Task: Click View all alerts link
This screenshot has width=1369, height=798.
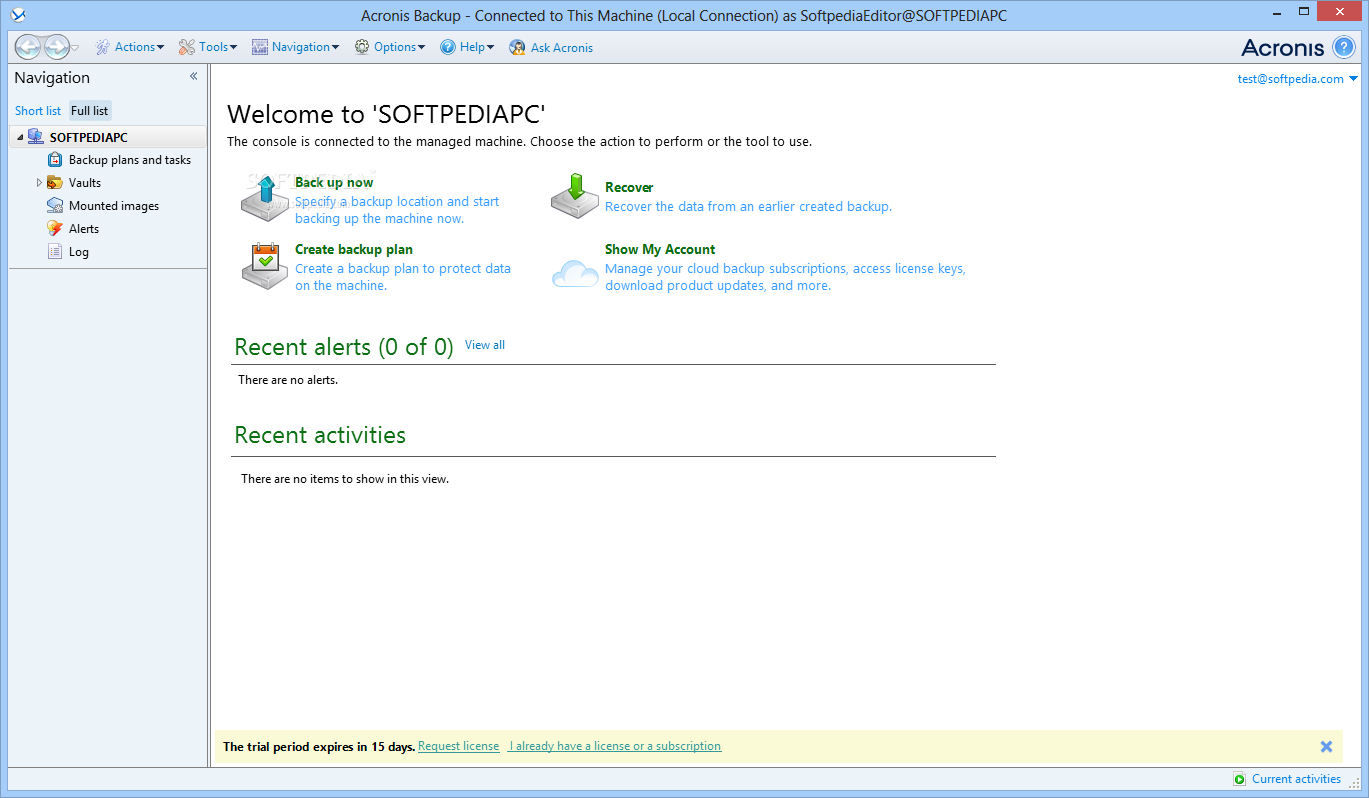Action: pyautogui.click(x=485, y=345)
